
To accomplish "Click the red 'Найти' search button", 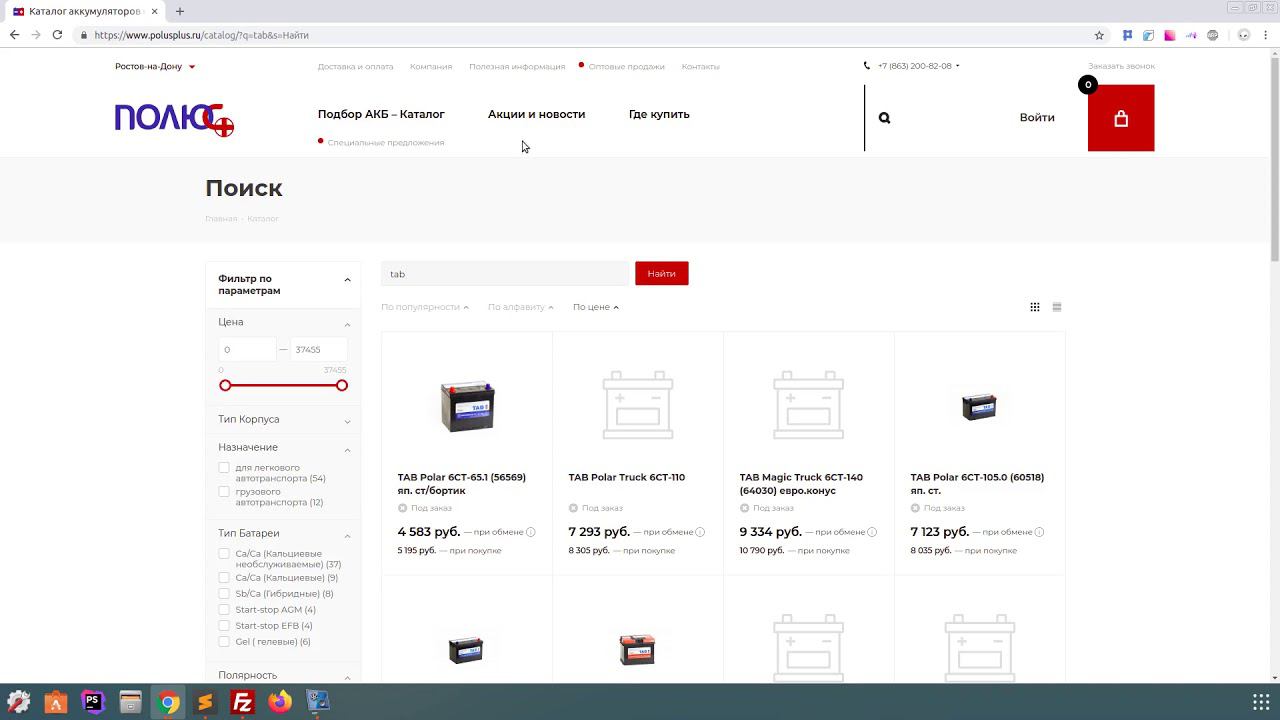I will (x=661, y=274).
